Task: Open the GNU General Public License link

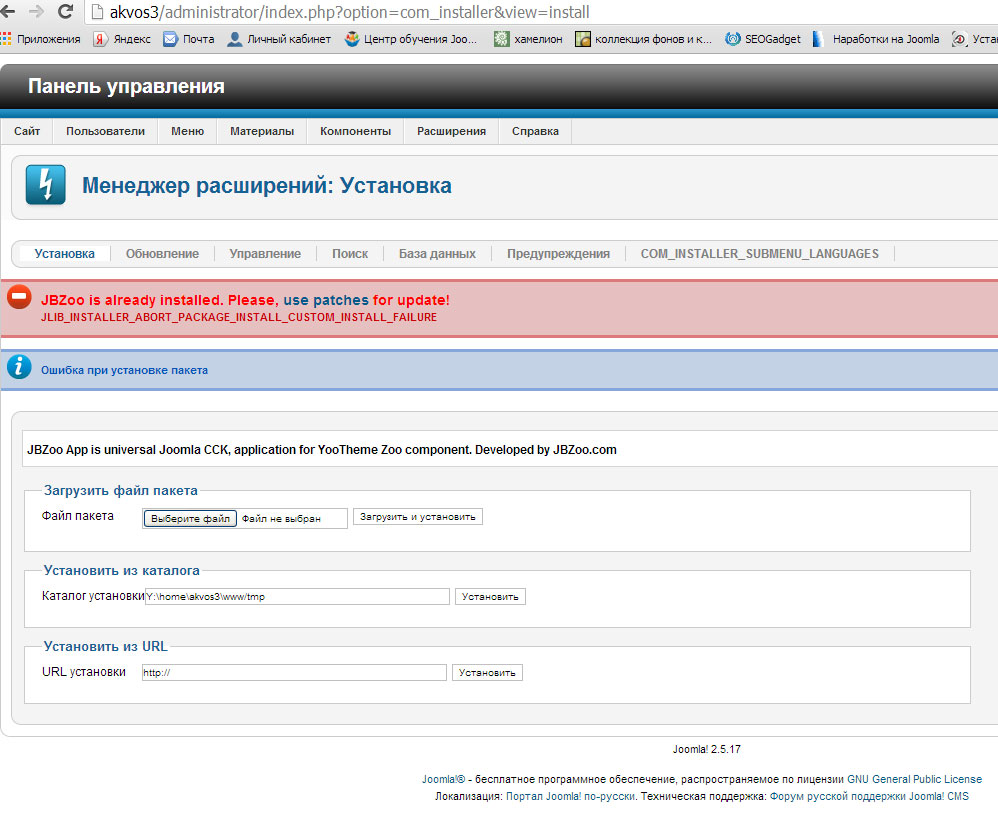Action: point(914,779)
